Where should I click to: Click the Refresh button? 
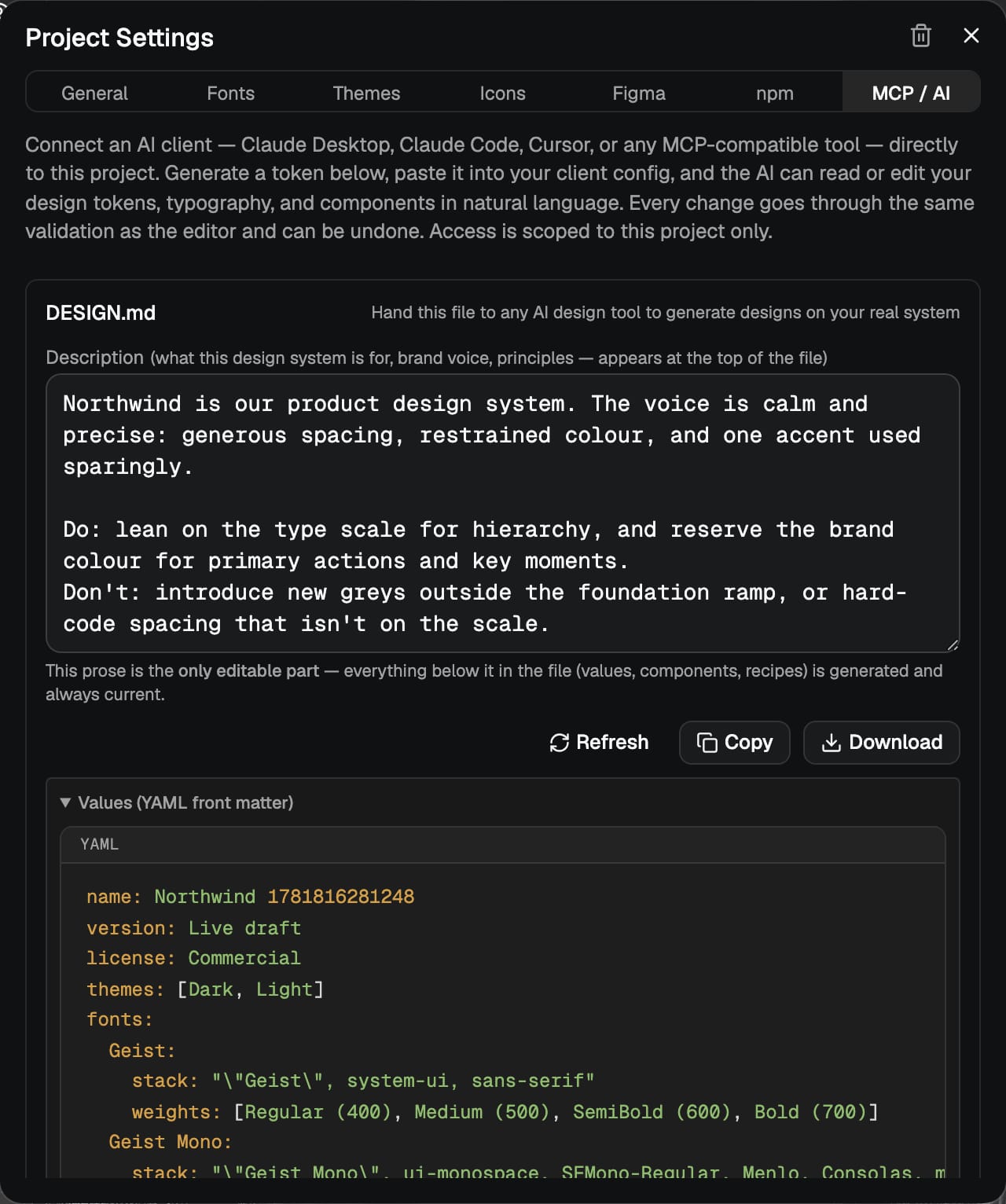click(x=599, y=743)
